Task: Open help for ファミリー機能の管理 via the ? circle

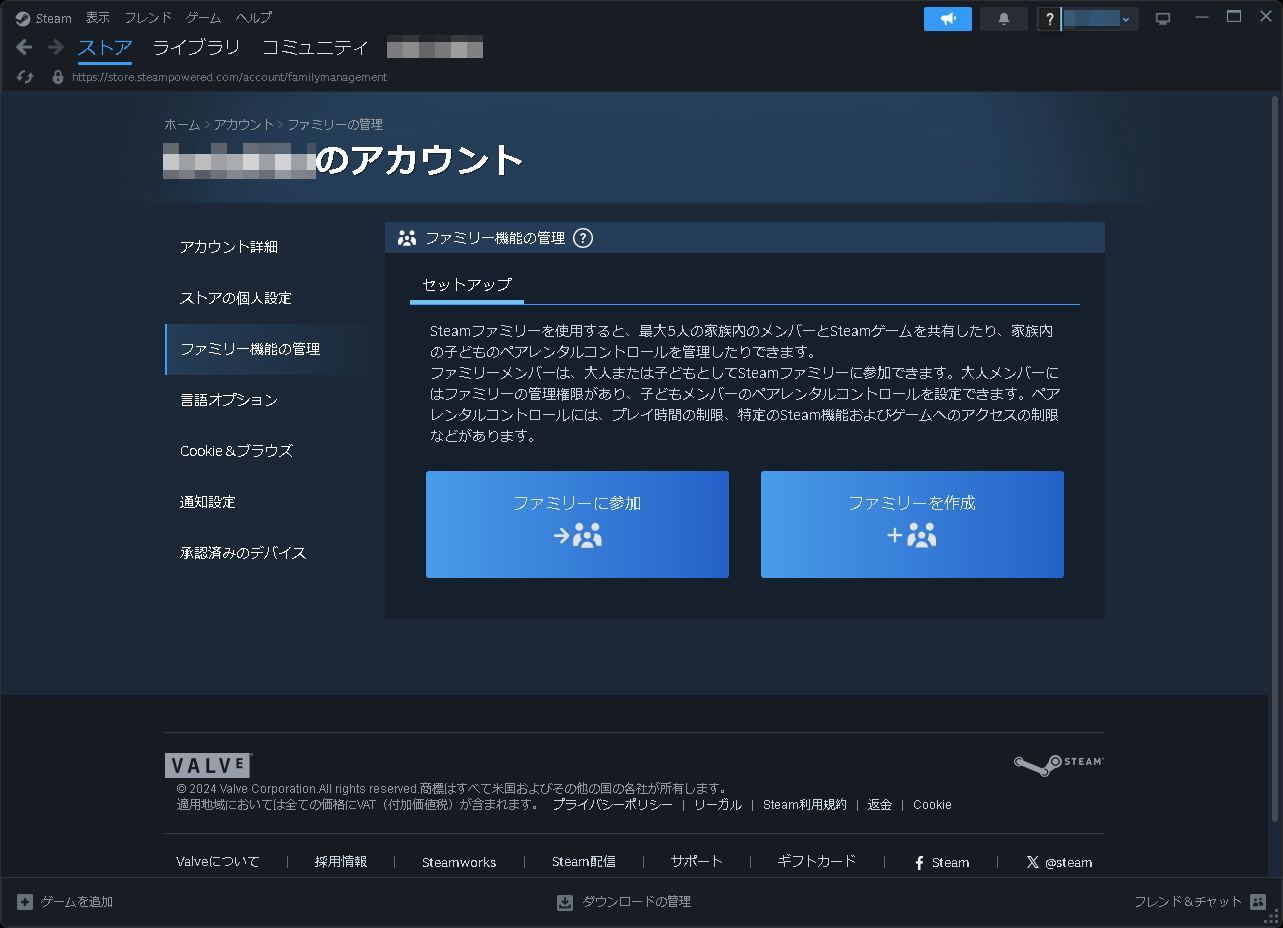Action: click(583, 238)
